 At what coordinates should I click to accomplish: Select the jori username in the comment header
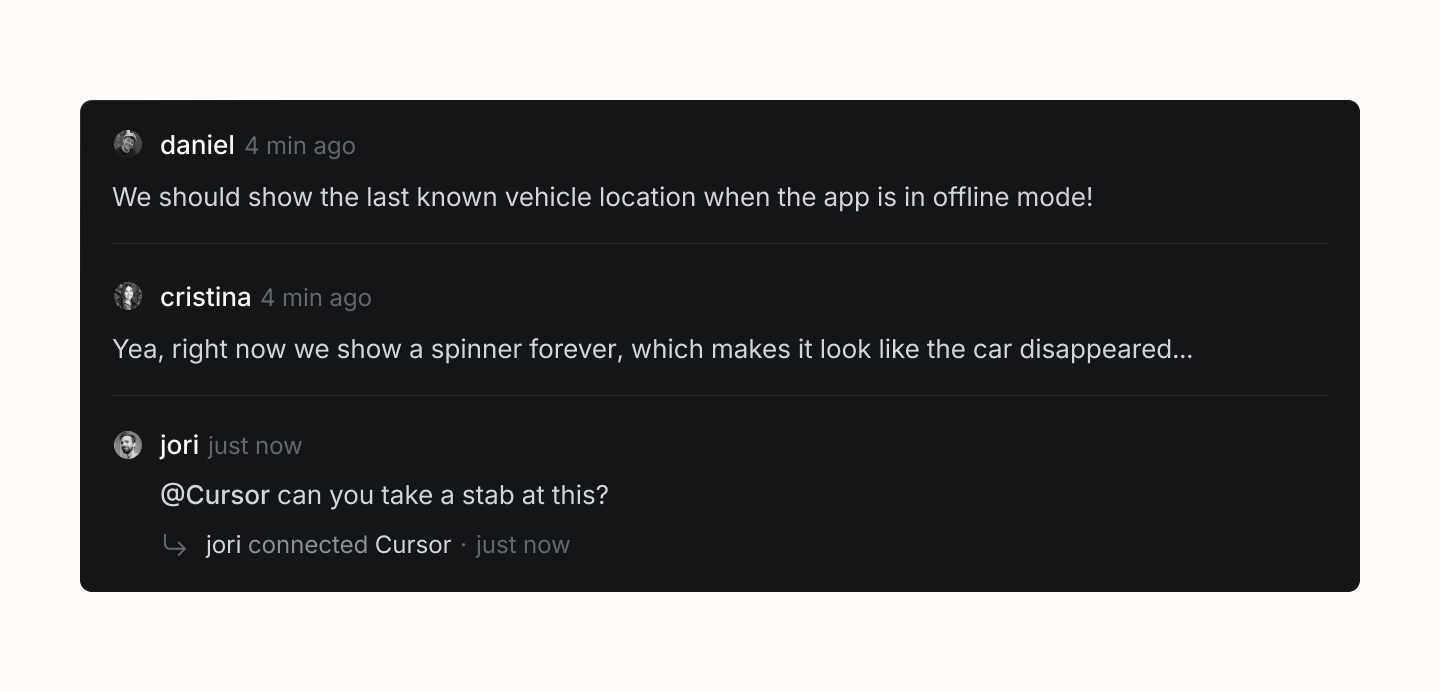click(179, 445)
